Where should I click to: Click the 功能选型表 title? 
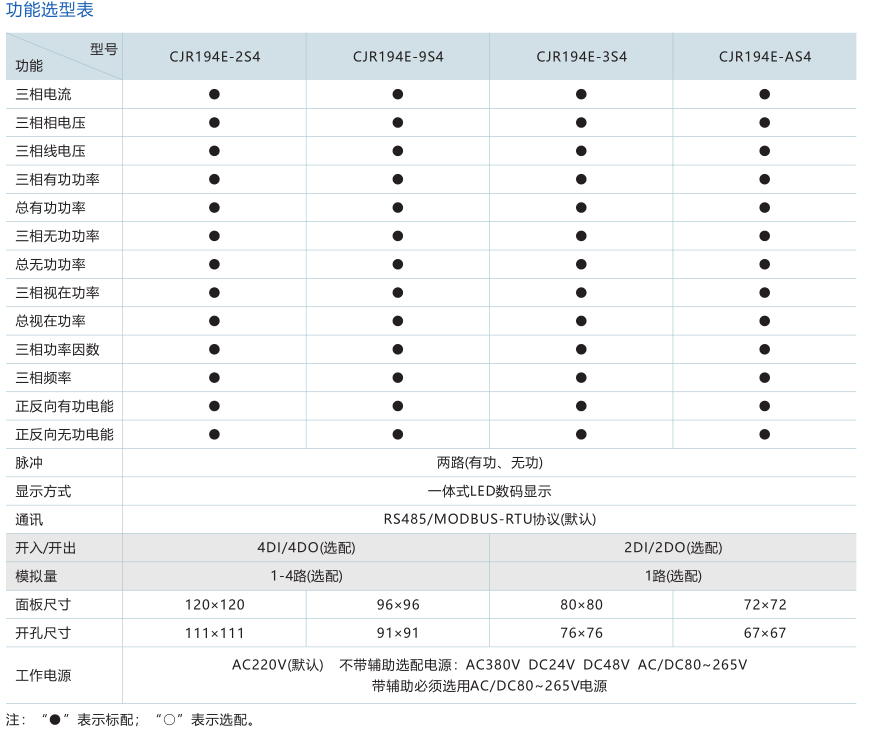pyautogui.click(x=51, y=11)
